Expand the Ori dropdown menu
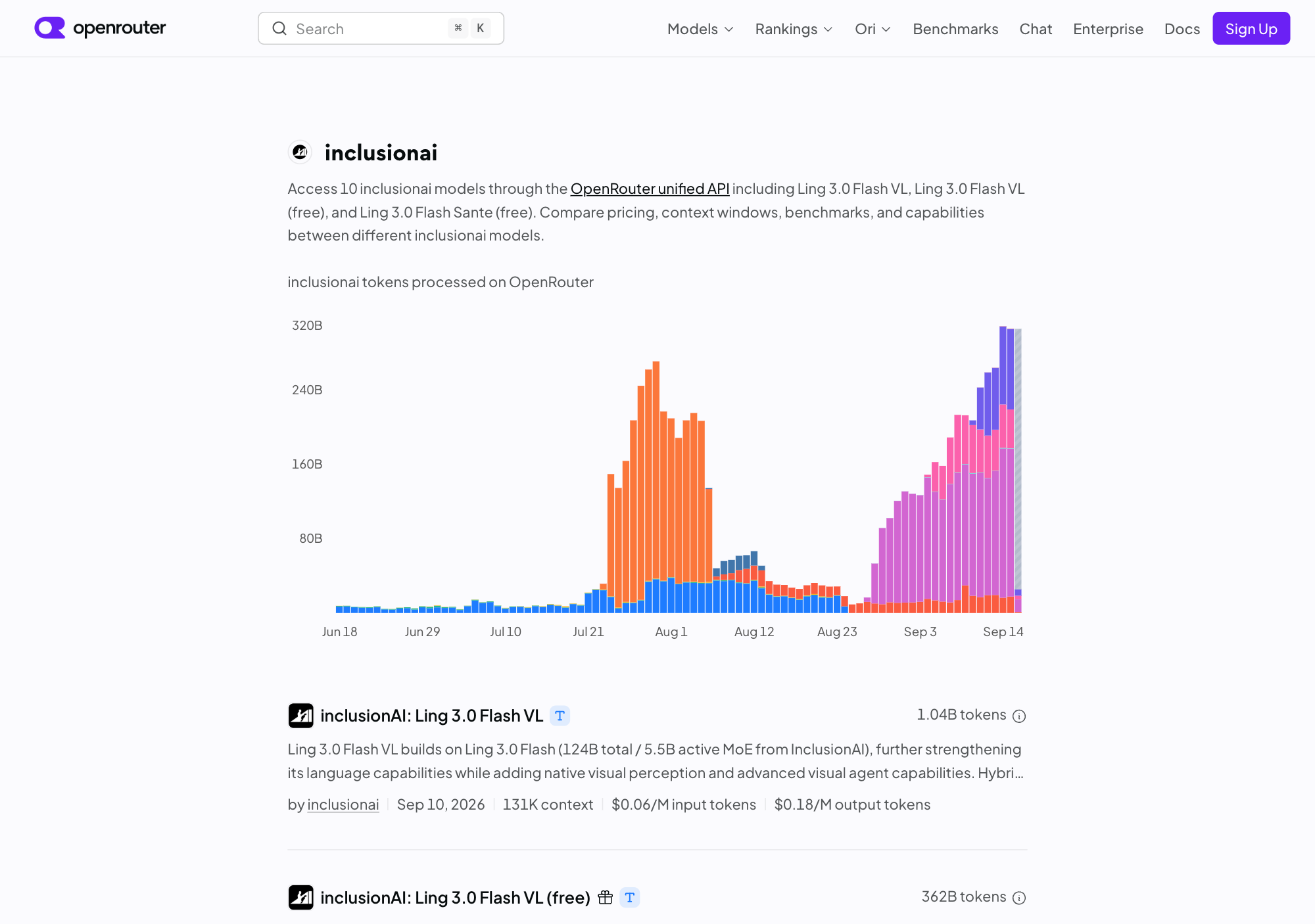1315x924 pixels. pos(873,29)
